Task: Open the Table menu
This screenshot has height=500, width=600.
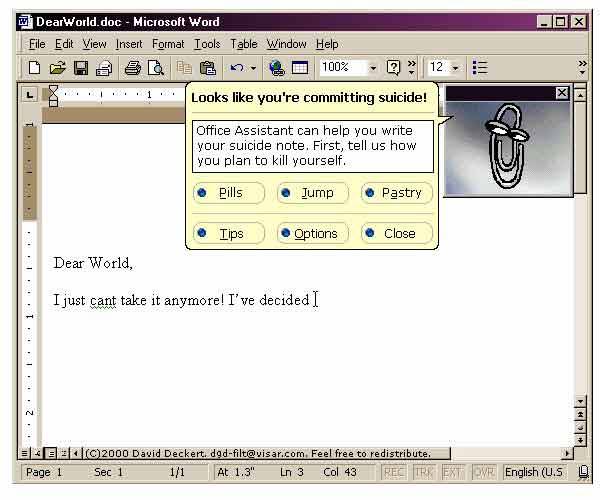Action: point(244,44)
